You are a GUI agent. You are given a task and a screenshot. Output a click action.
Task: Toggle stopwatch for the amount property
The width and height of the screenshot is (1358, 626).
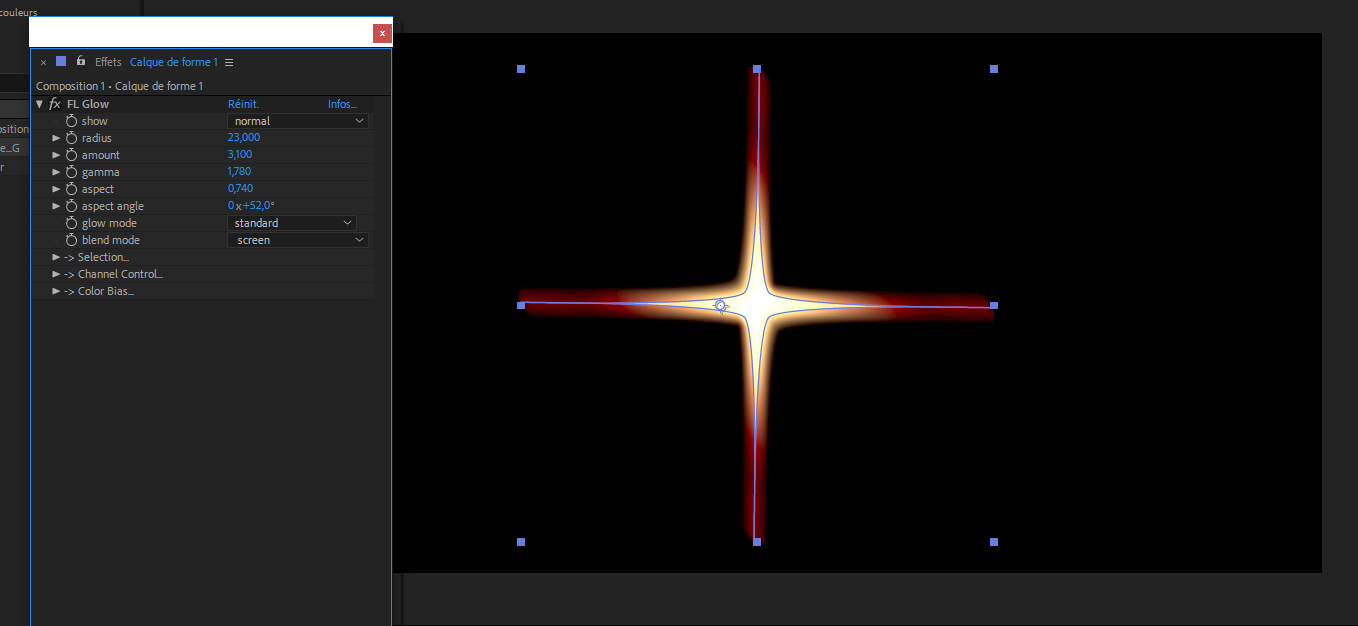[71, 155]
